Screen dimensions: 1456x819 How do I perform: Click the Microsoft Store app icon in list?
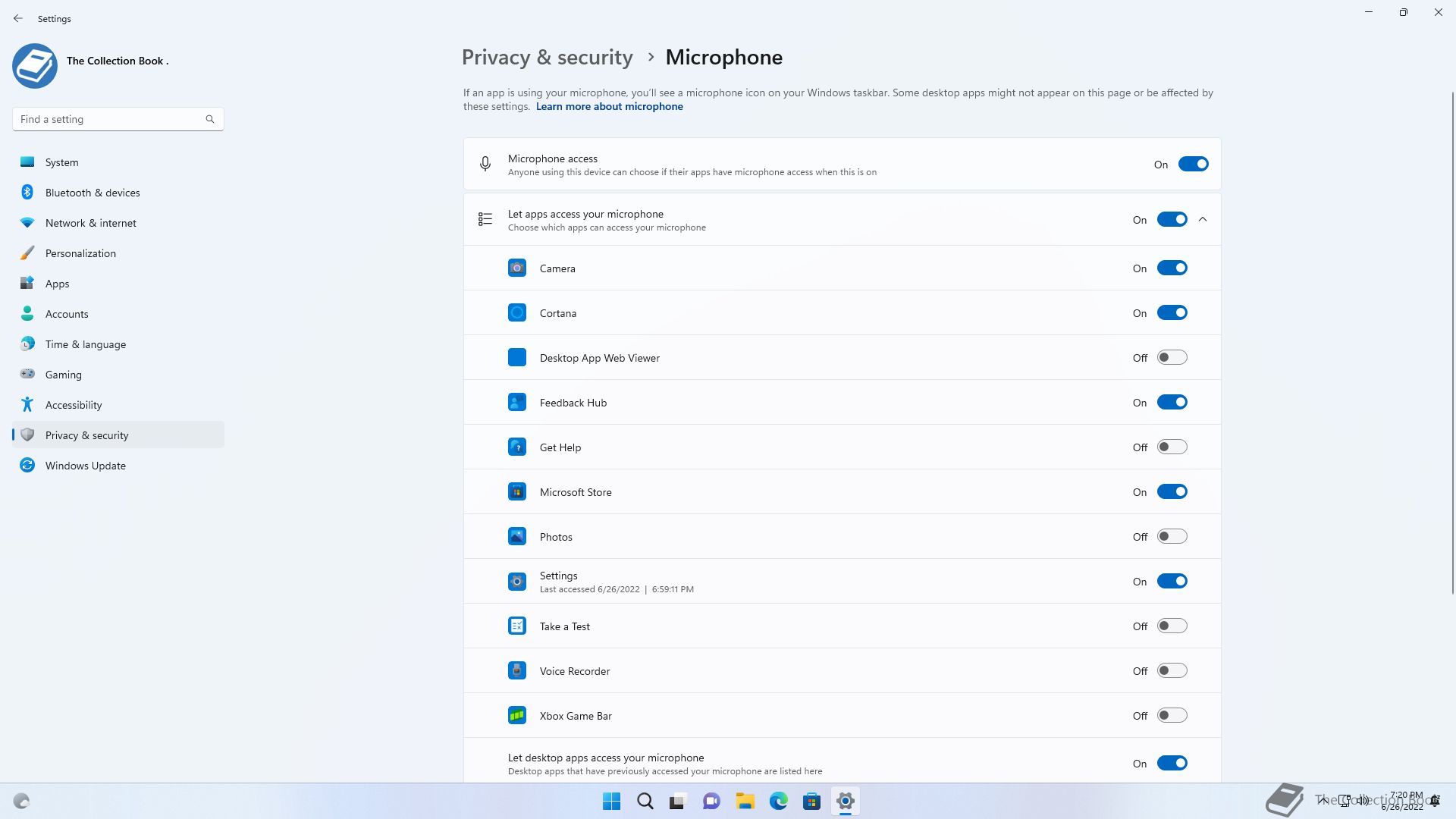(x=517, y=492)
